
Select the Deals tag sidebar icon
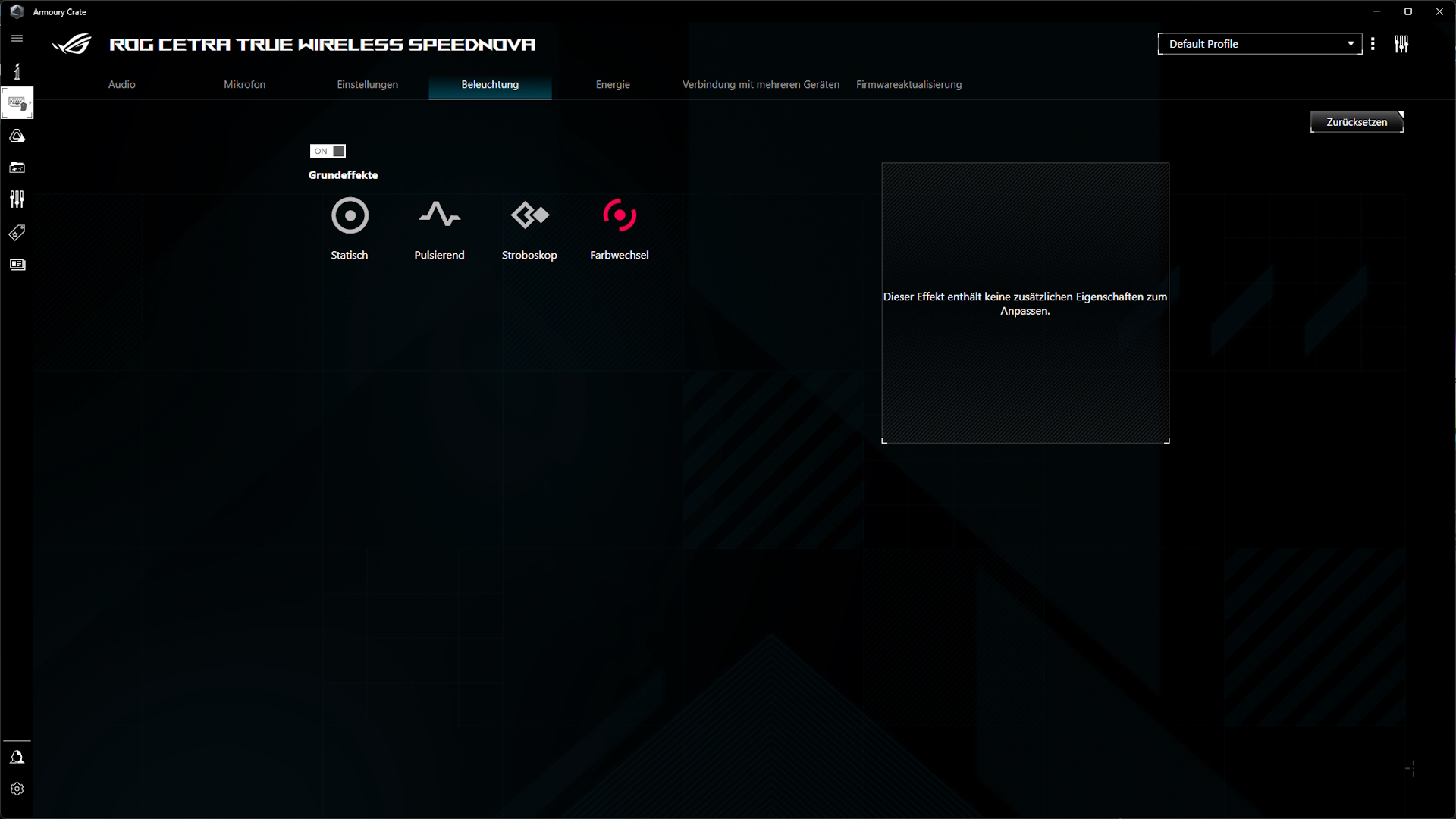click(x=17, y=232)
